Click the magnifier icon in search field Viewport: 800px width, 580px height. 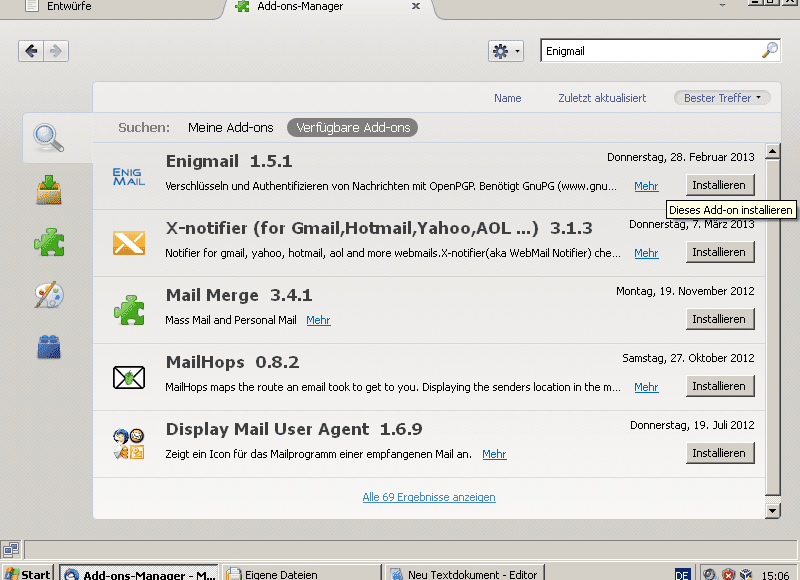pyautogui.click(x=769, y=50)
